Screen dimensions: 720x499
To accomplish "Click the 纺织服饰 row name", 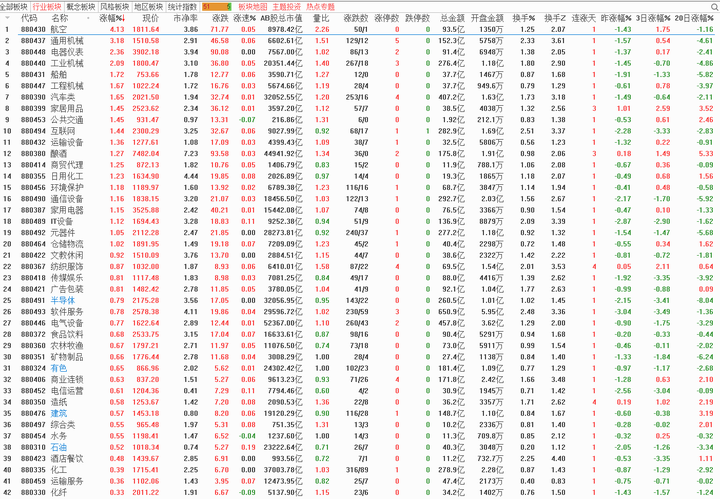I will click(67, 267).
